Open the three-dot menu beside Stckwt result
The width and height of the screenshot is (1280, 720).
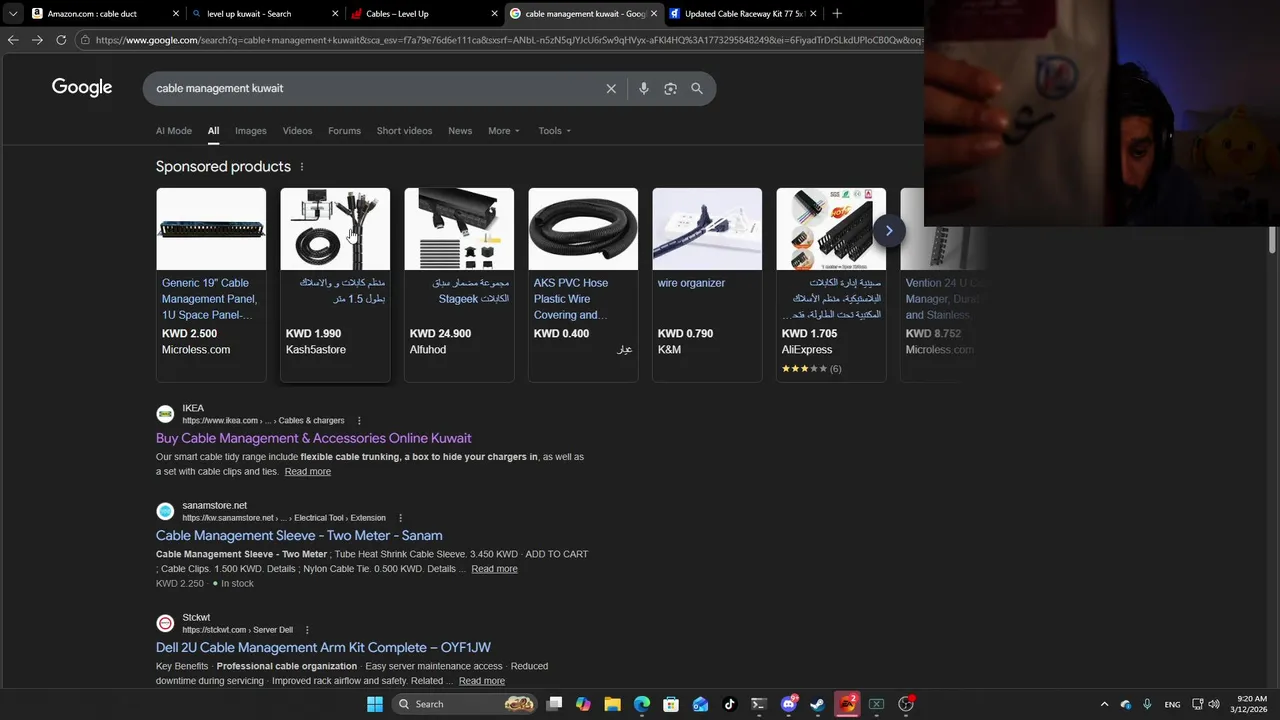tap(307, 630)
